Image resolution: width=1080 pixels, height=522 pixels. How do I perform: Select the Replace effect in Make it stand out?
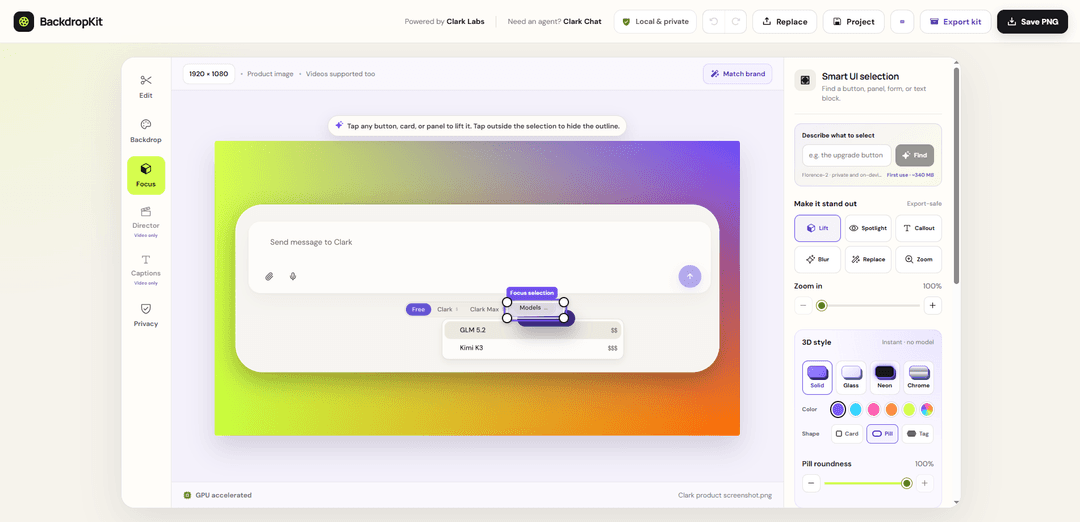(868, 260)
